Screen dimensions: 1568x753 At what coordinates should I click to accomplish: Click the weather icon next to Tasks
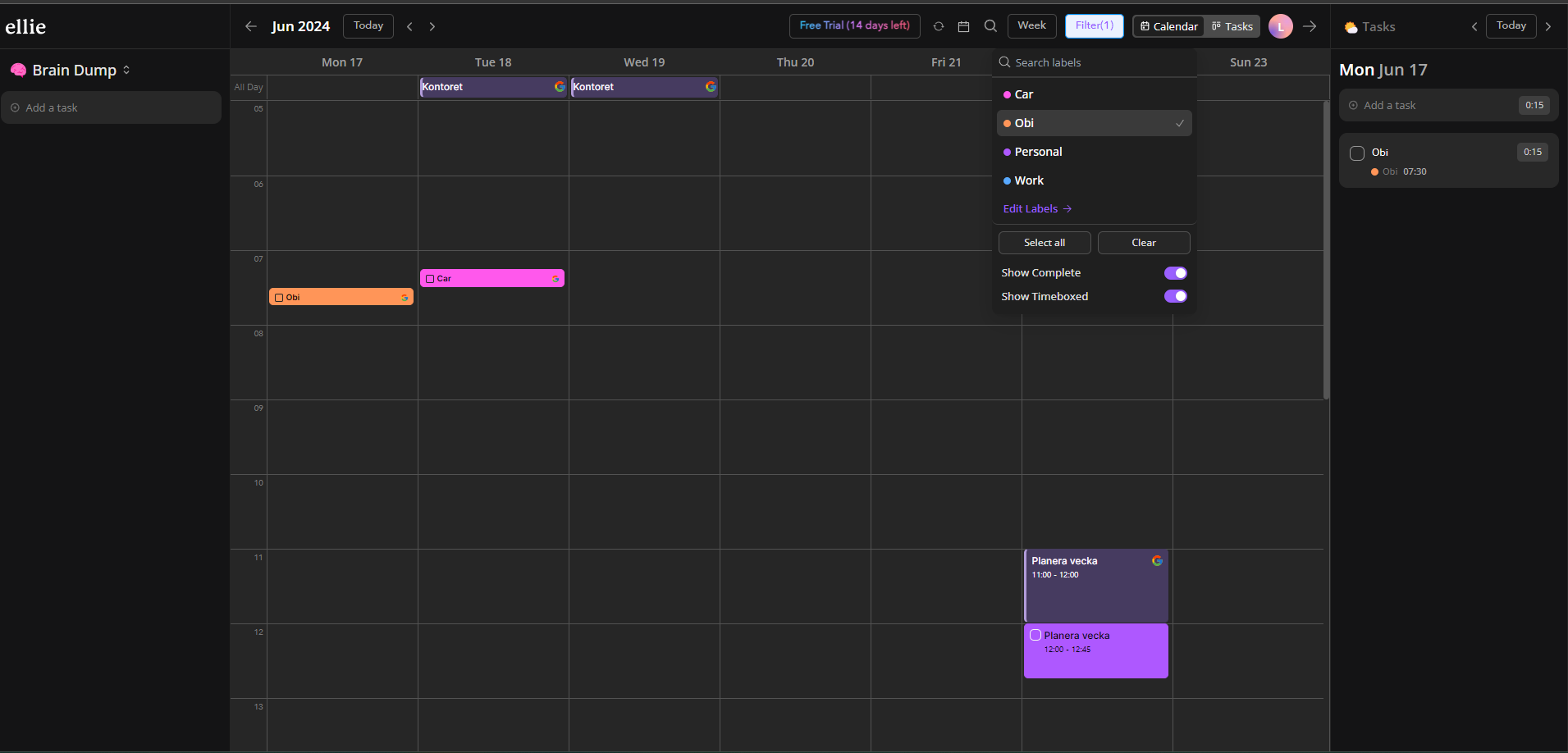click(1351, 27)
